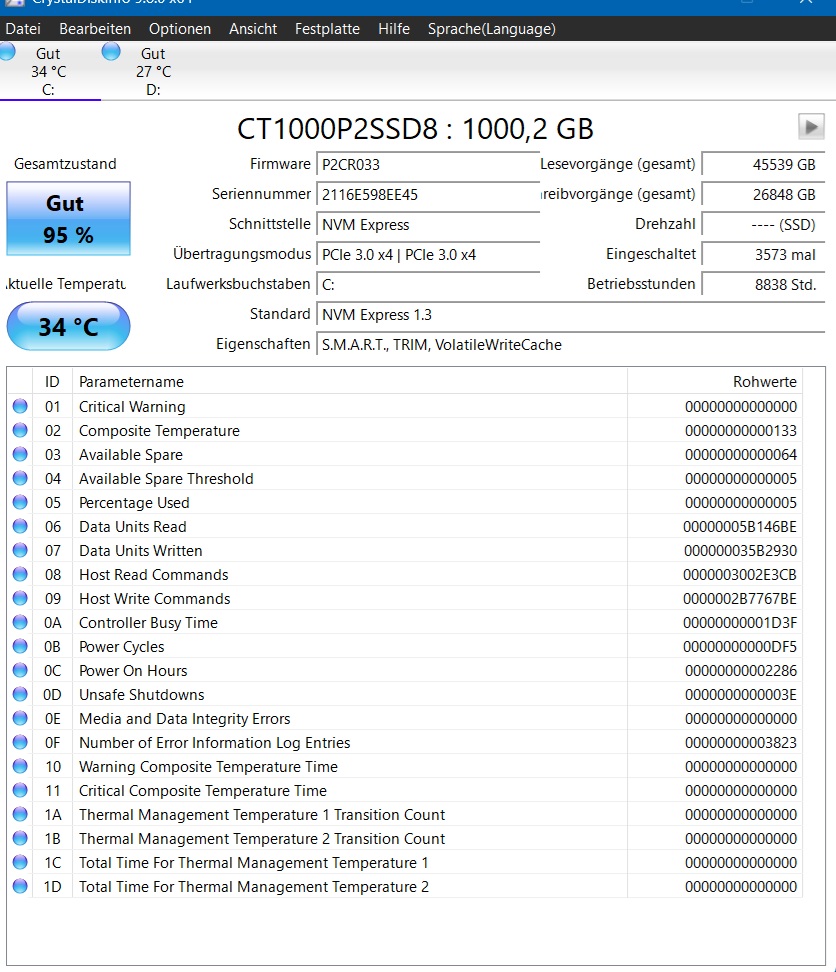
Task: Click status icon of row 1A
Action: [x=20, y=814]
